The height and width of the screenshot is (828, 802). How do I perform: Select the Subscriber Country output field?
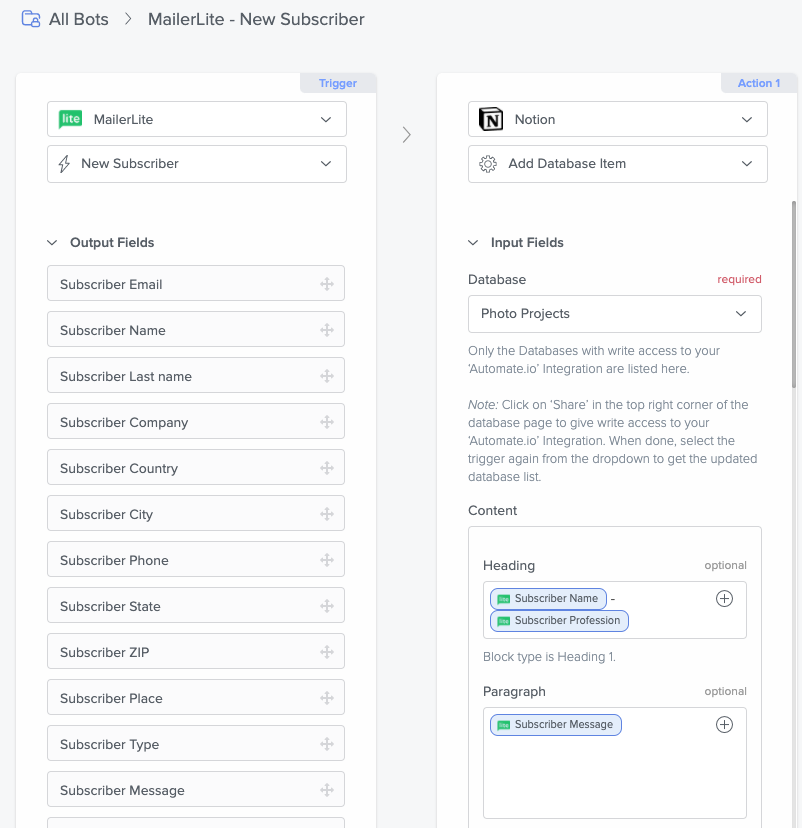[x=196, y=467]
